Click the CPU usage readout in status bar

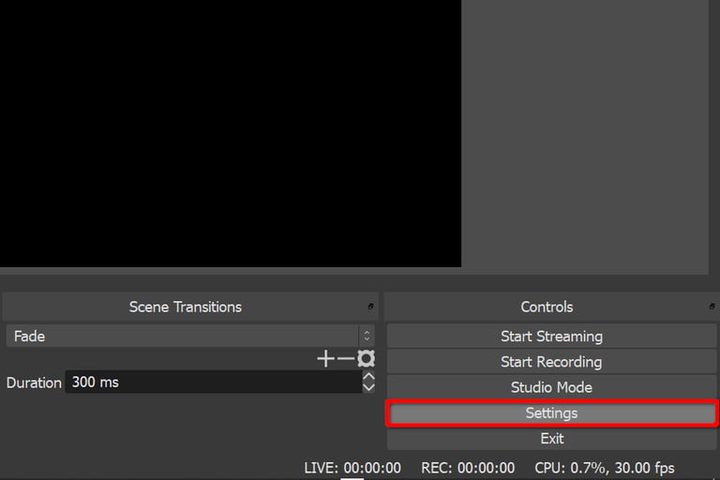pos(604,468)
